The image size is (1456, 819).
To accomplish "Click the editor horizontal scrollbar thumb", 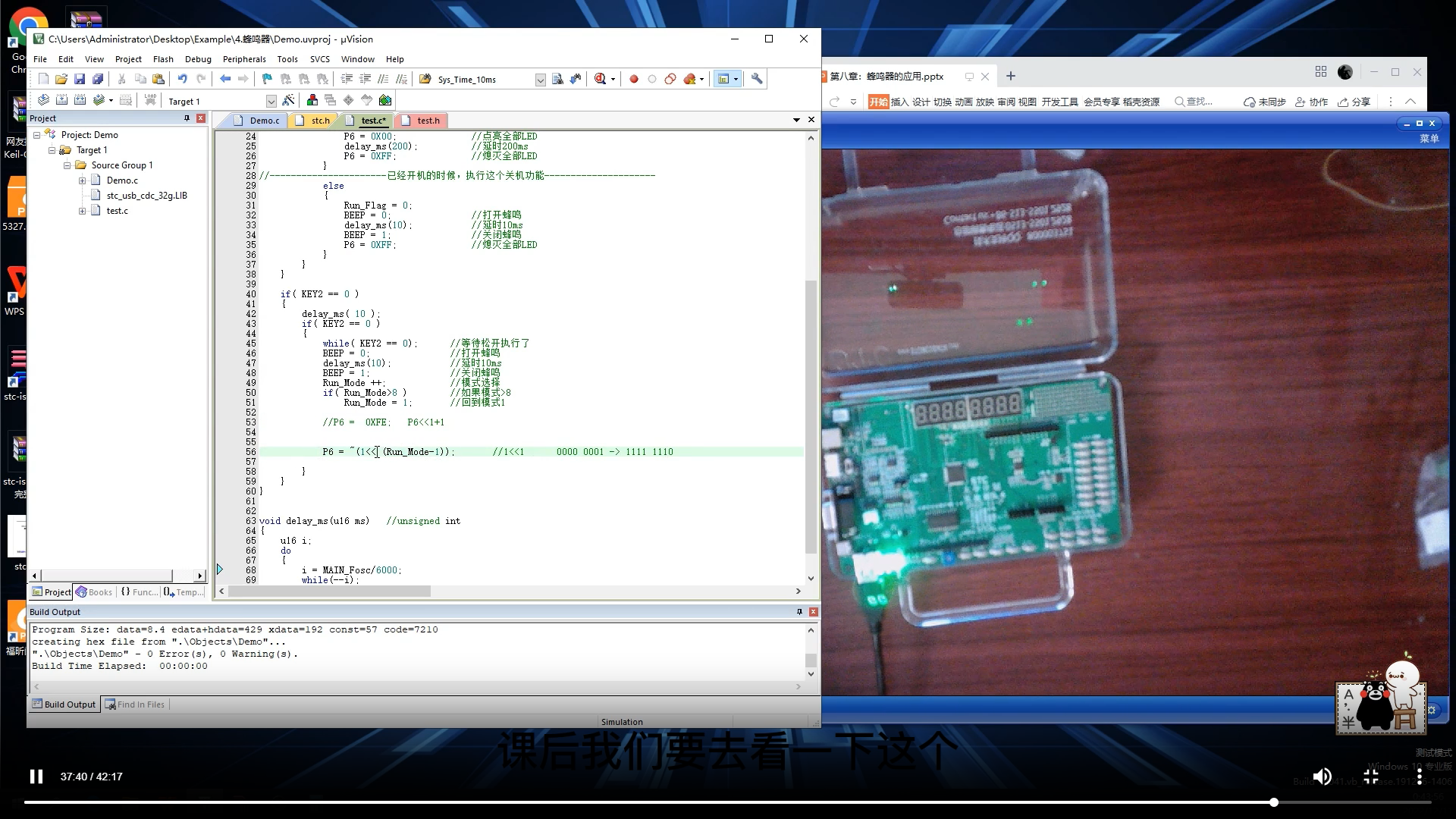I will tap(329, 591).
